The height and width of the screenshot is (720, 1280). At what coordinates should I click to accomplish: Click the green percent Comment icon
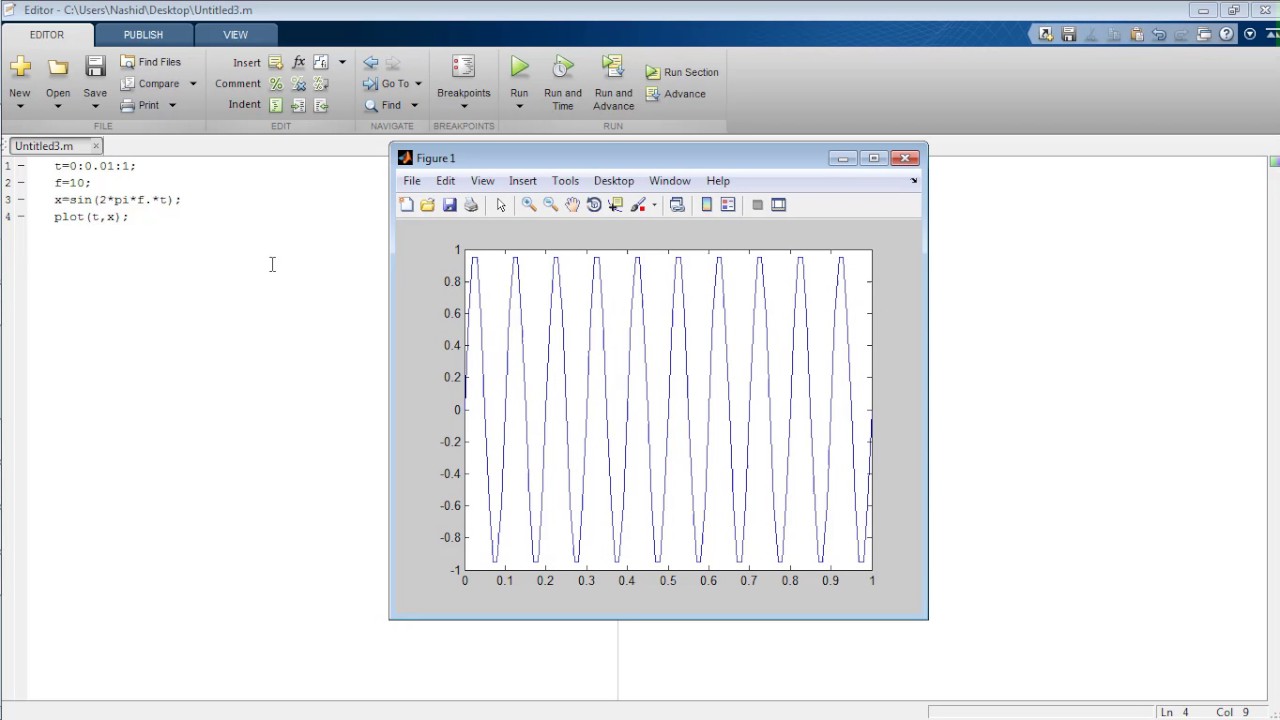point(276,84)
